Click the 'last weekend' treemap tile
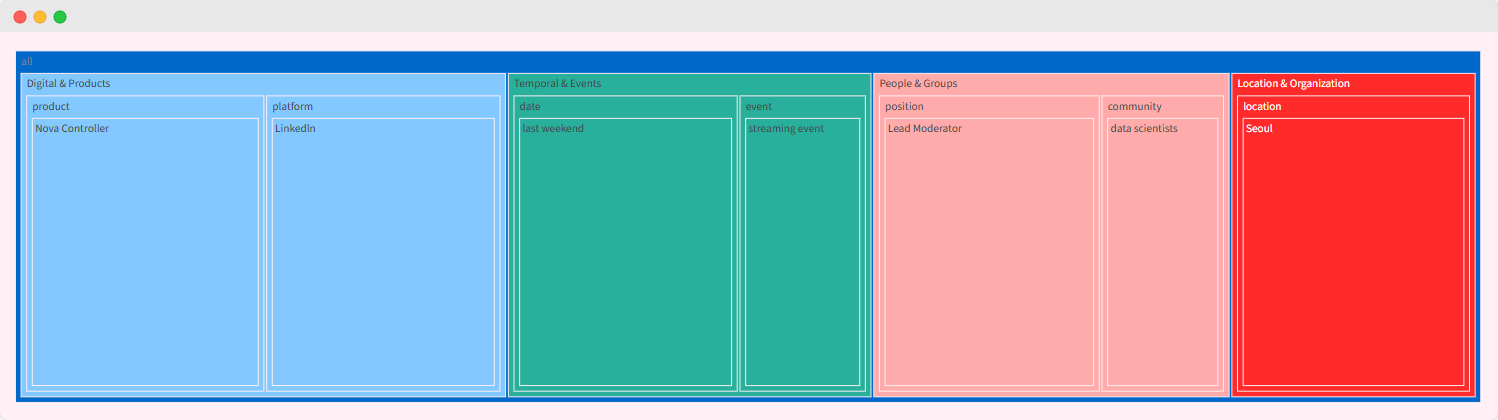The height and width of the screenshot is (420, 1498). [626, 252]
